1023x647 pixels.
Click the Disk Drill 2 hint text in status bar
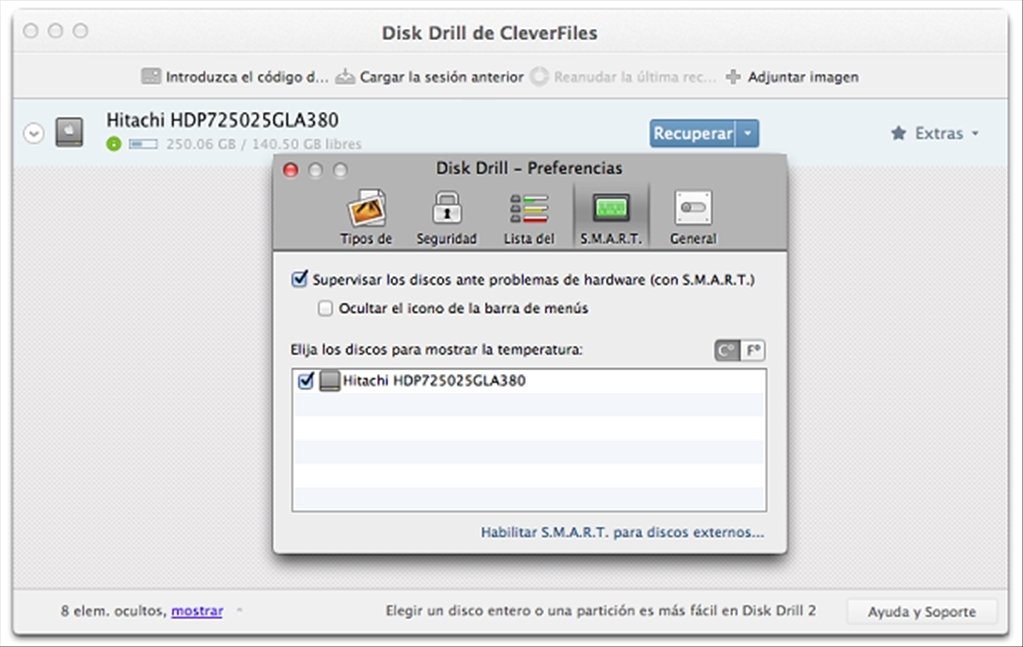point(601,611)
